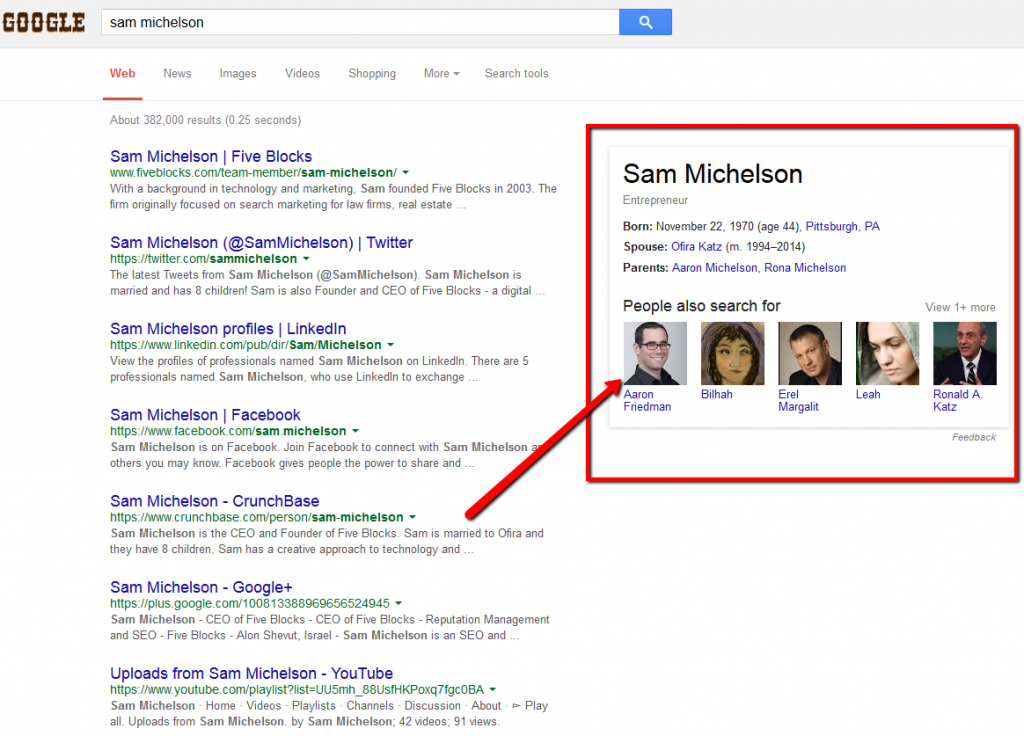Expand the arrow beside twitter.com URL

point(306,259)
